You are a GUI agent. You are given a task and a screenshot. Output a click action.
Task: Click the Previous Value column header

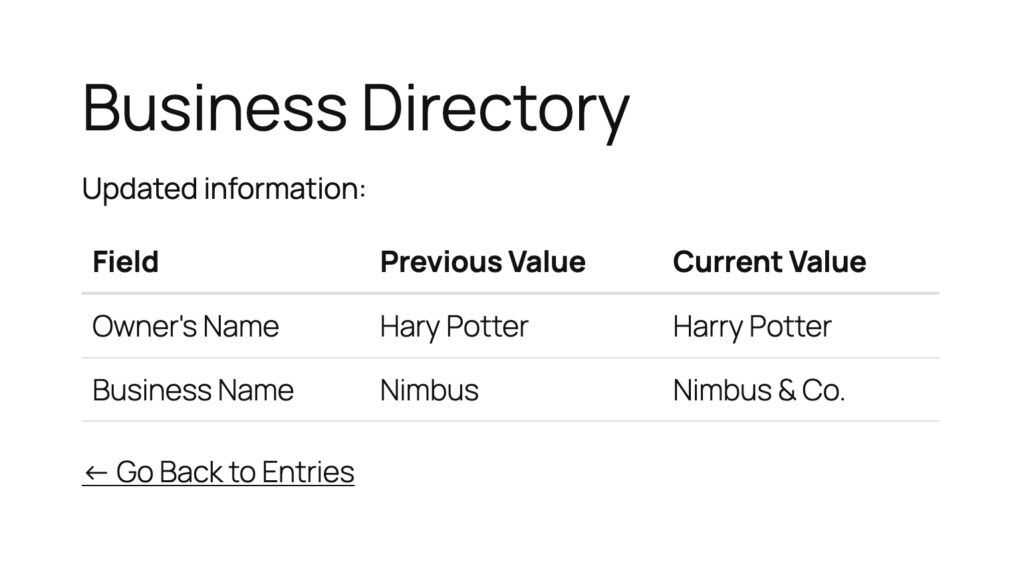(483, 262)
